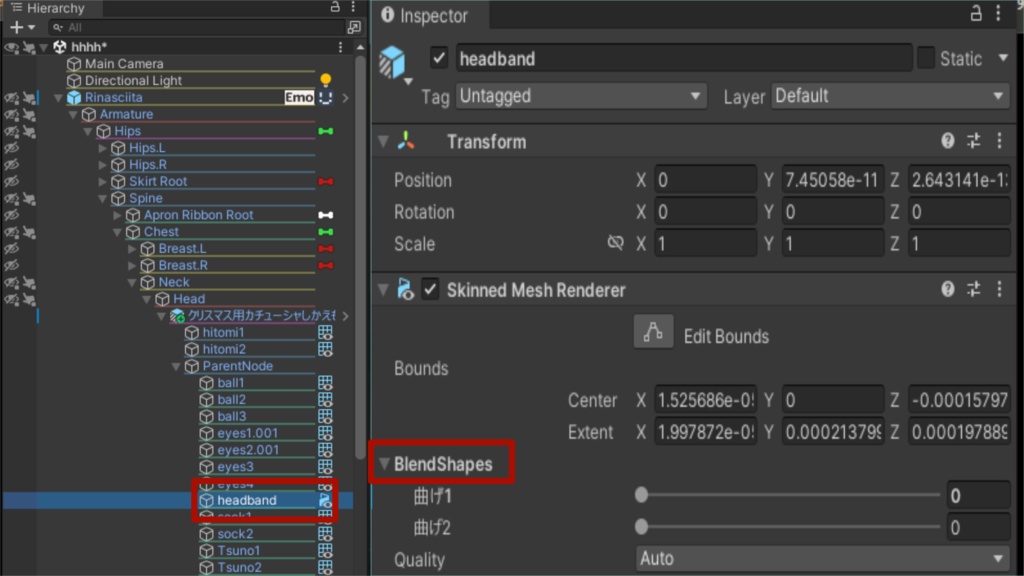This screenshot has width=1024, height=576.
Task: Open Transform component help icon
Action: pyautogui.click(x=948, y=141)
